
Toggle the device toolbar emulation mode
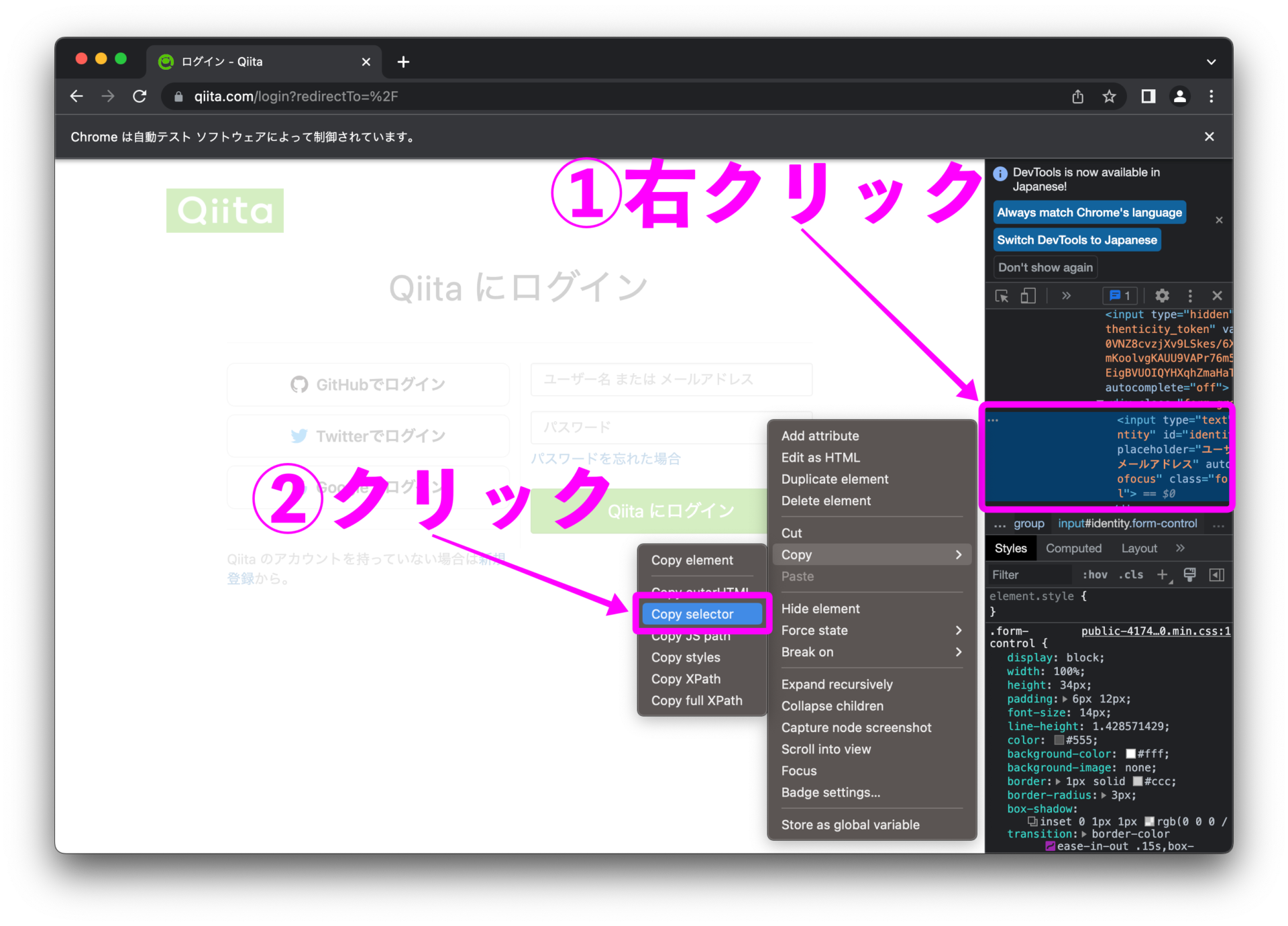tap(1029, 296)
